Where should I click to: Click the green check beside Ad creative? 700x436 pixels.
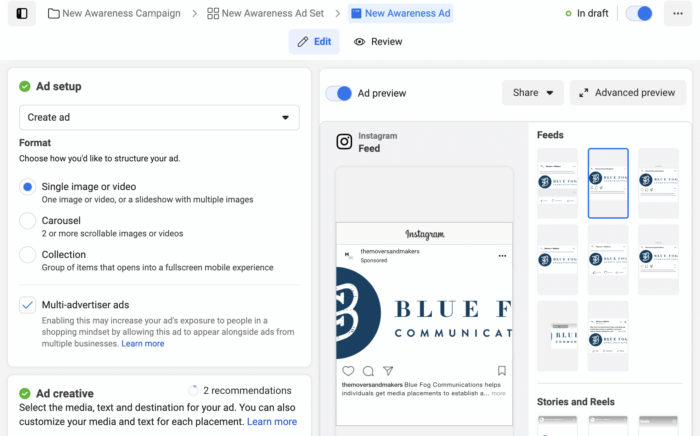click(x=25, y=393)
